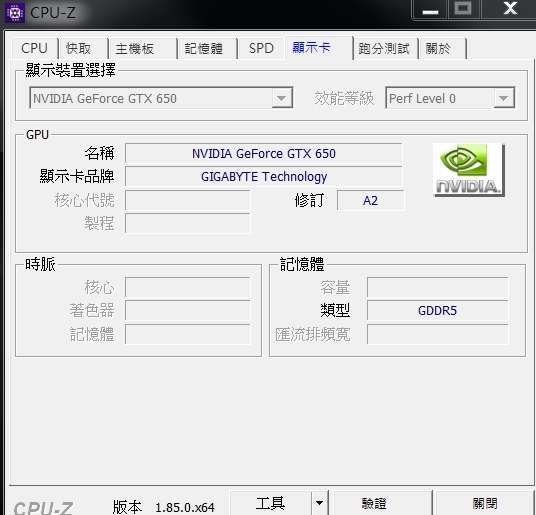Switch to the 關於 tab
The height and width of the screenshot is (515, 536).
pyautogui.click(x=442, y=49)
